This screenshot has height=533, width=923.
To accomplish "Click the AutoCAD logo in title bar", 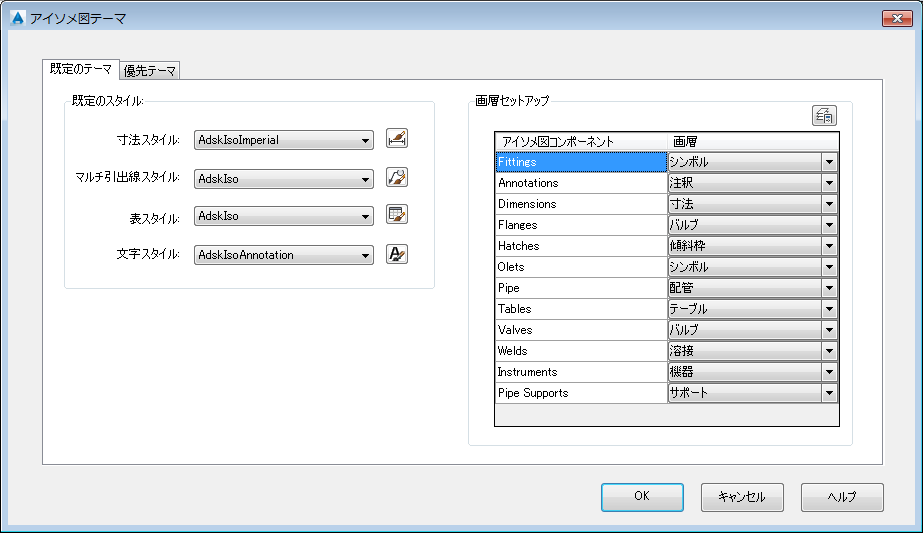I will 18,18.
